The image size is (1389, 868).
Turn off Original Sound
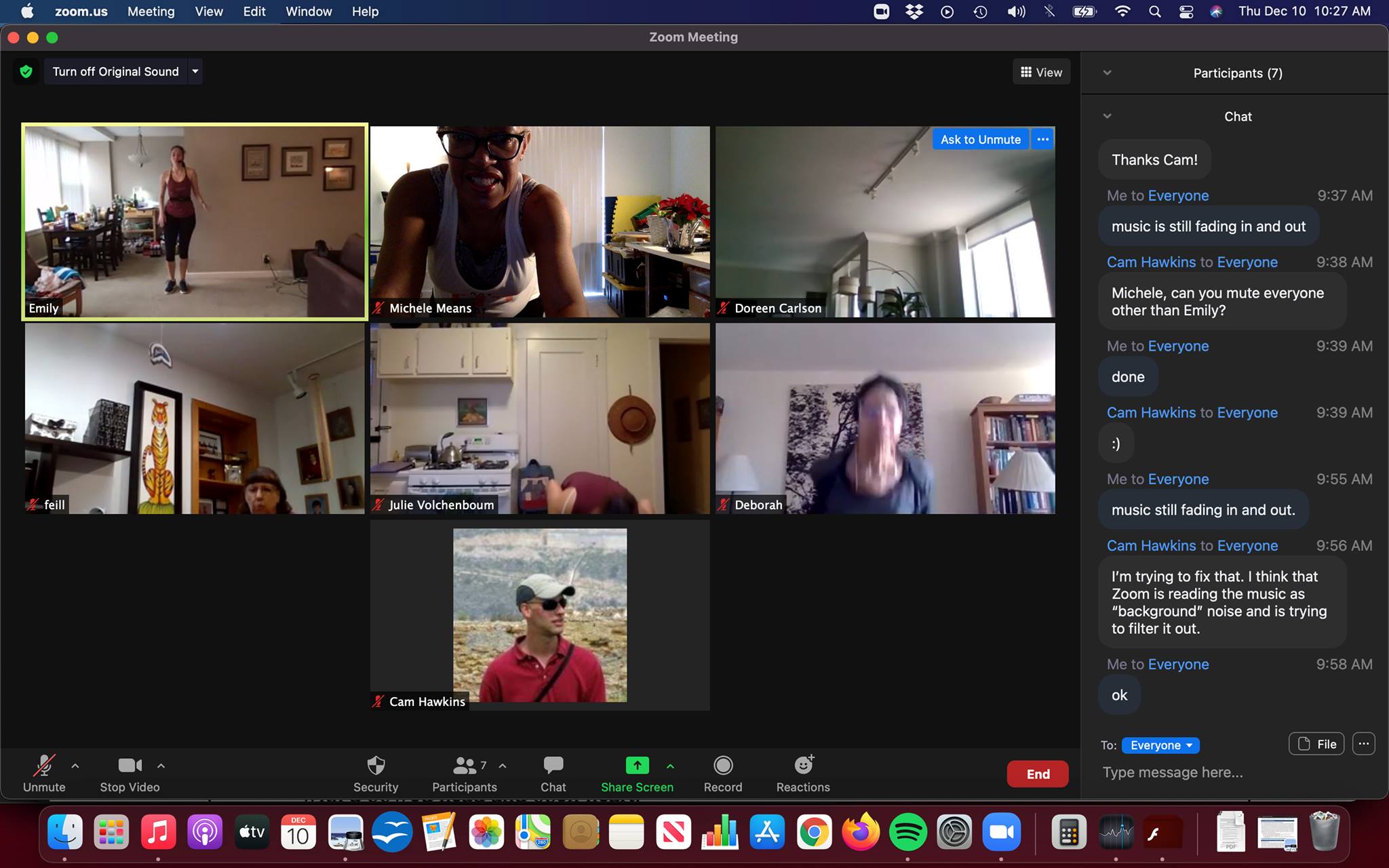pyautogui.click(x=115, y=71)
